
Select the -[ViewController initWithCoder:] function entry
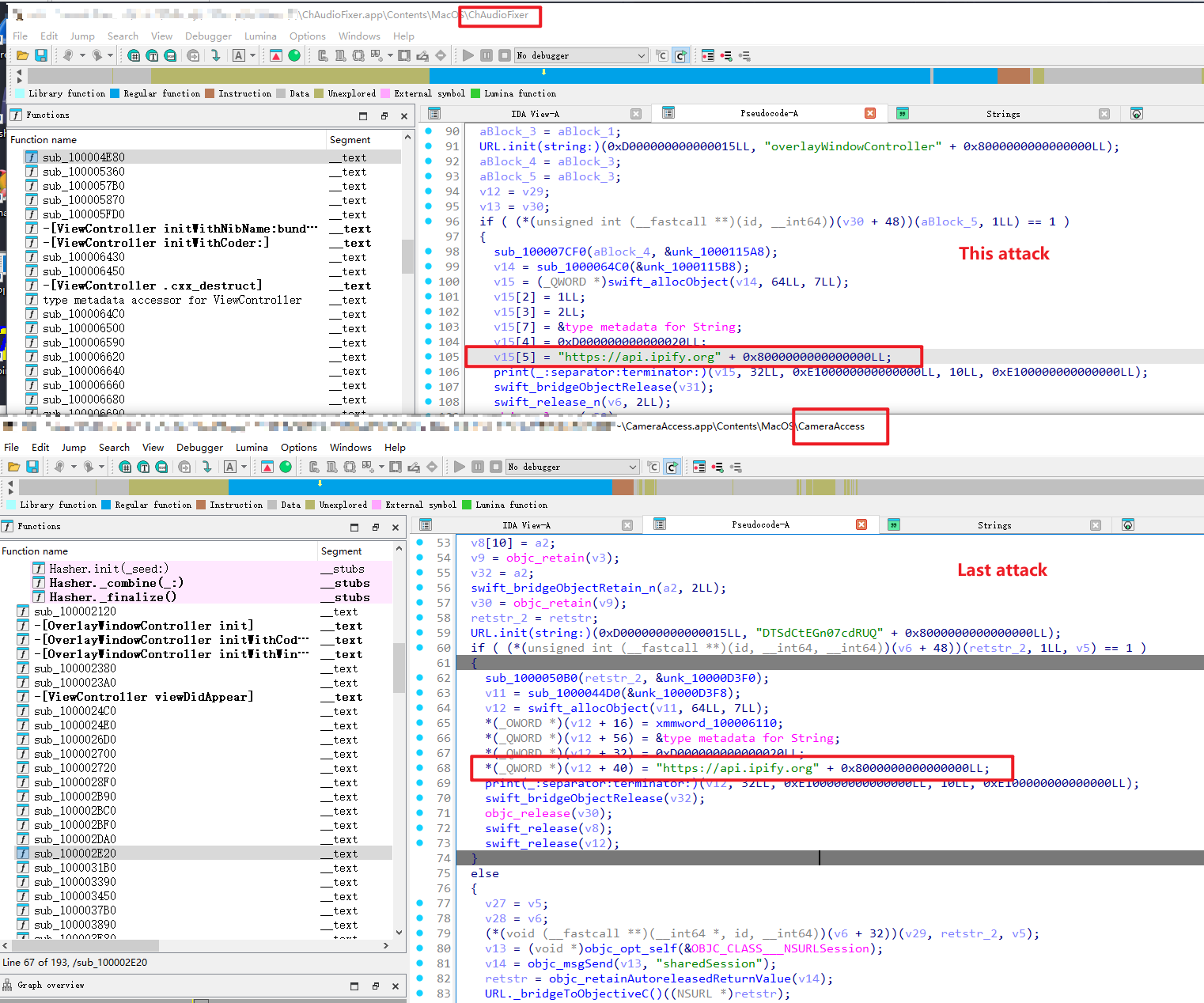tap(155, 243)
